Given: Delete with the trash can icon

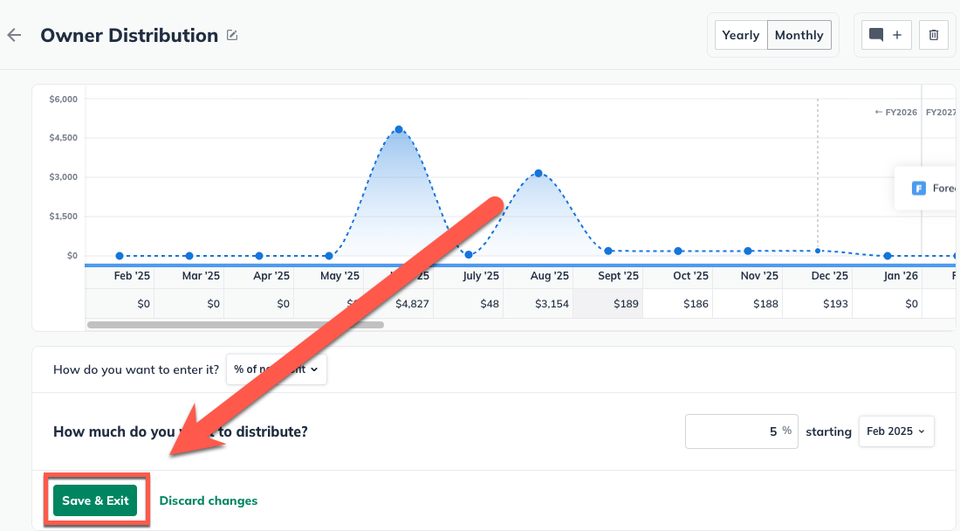Looking at the screenshot, I should 934,35.
